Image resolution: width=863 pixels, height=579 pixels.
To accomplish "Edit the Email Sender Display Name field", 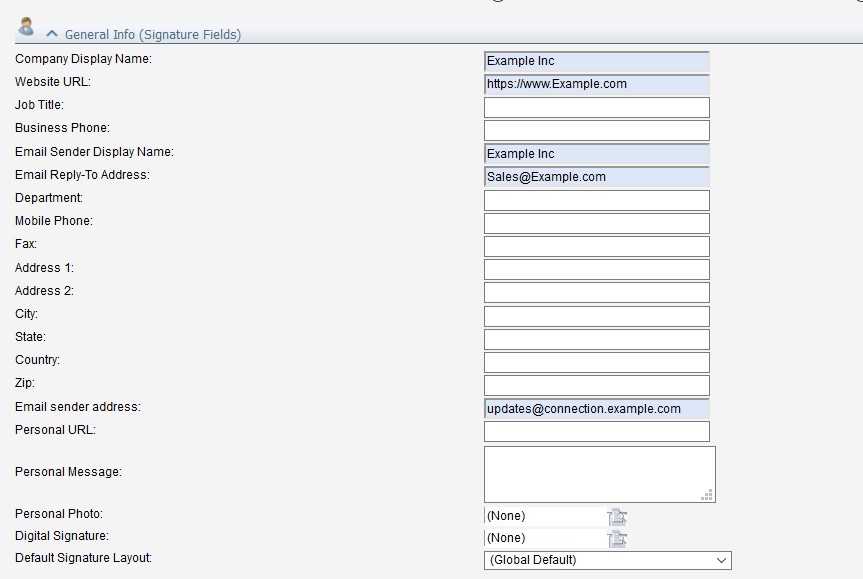I will [597, 154].
